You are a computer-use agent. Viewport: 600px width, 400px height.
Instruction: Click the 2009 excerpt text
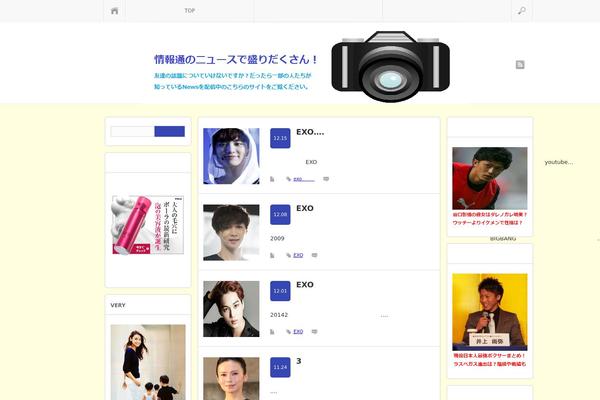(x=277, y=238)
